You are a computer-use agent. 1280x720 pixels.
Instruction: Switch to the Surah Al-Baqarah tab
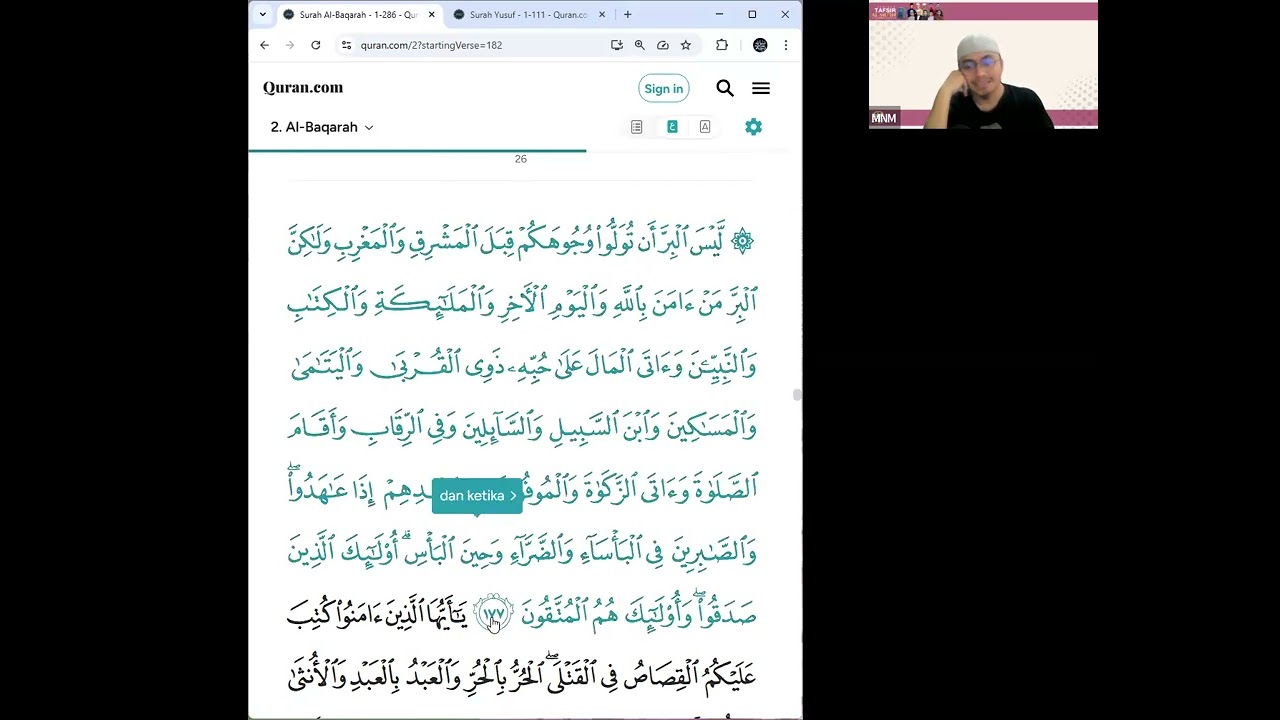click(x=358, y=15)
